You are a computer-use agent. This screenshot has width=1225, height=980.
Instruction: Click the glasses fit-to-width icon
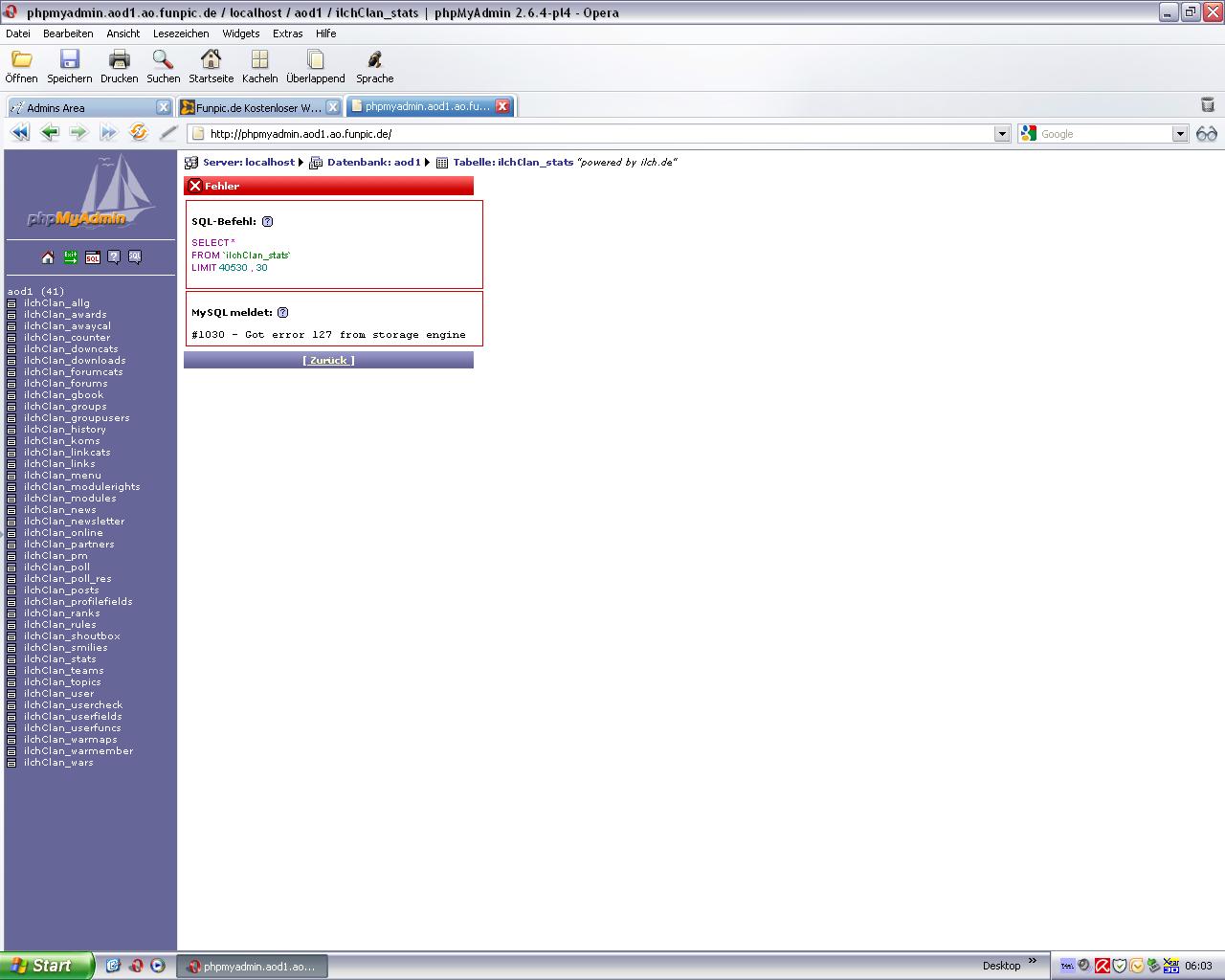1206,134
